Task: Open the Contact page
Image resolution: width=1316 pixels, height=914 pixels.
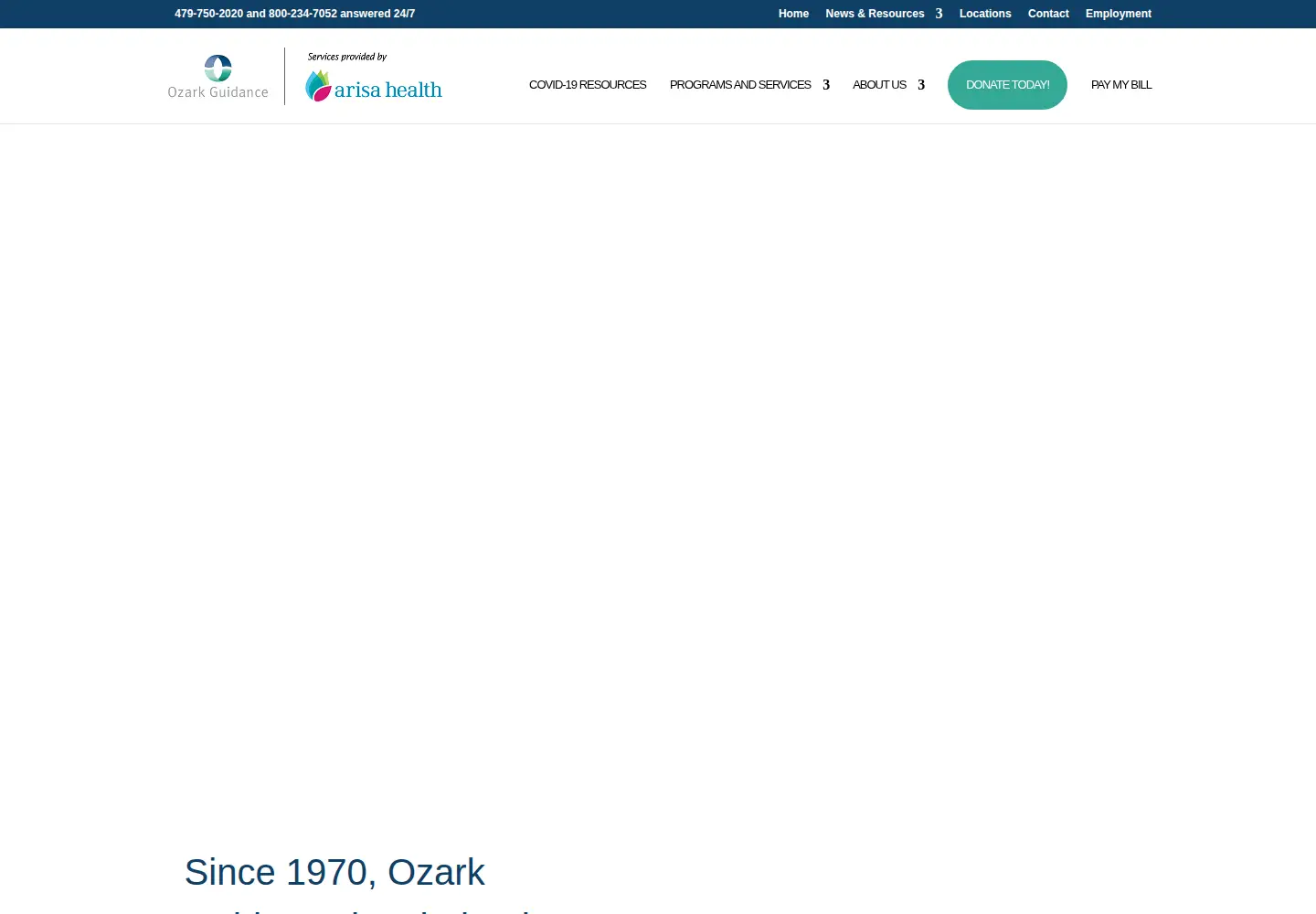Action: click(x=1048, y=14)
